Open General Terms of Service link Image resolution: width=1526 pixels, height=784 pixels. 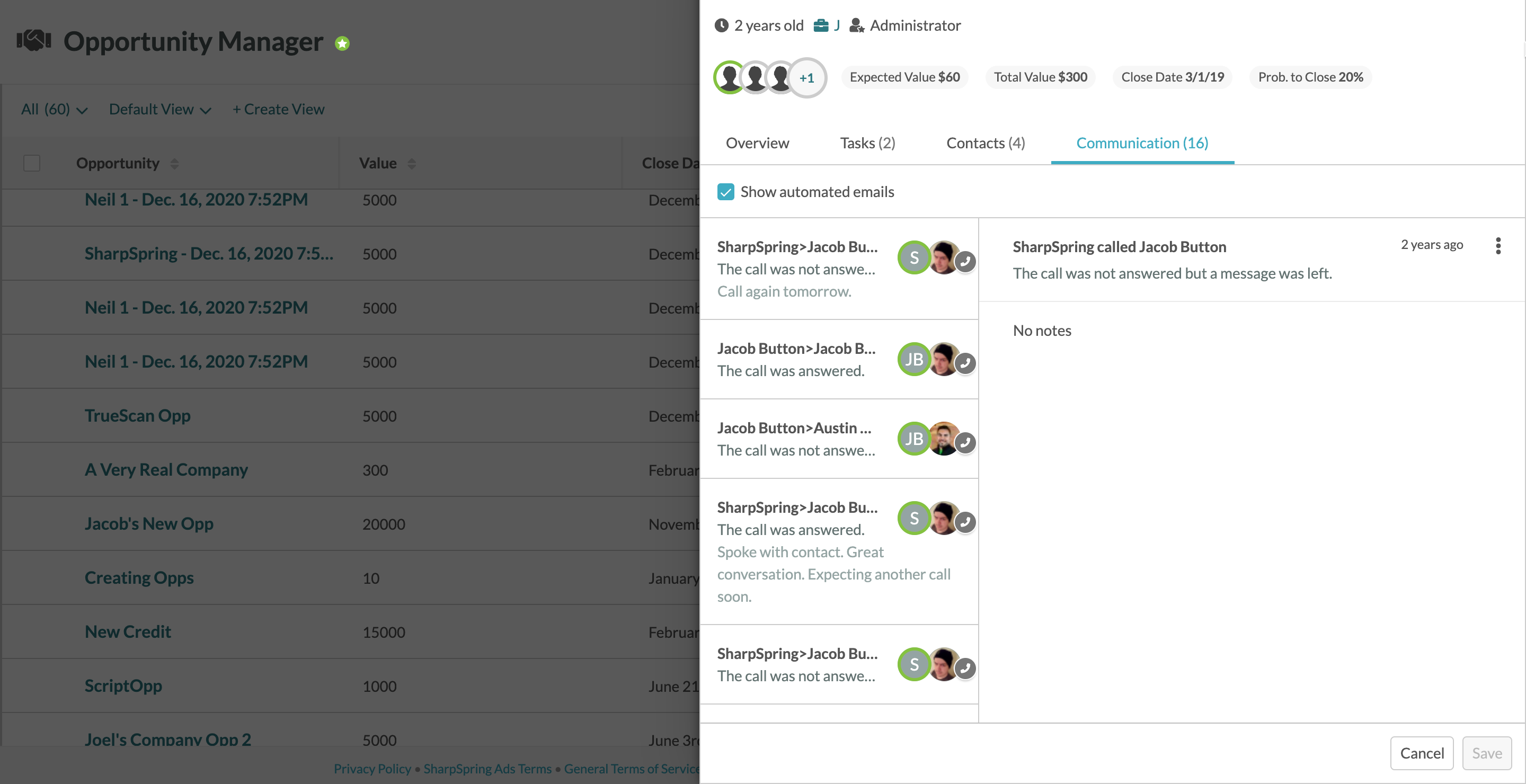tap(632, 769)
